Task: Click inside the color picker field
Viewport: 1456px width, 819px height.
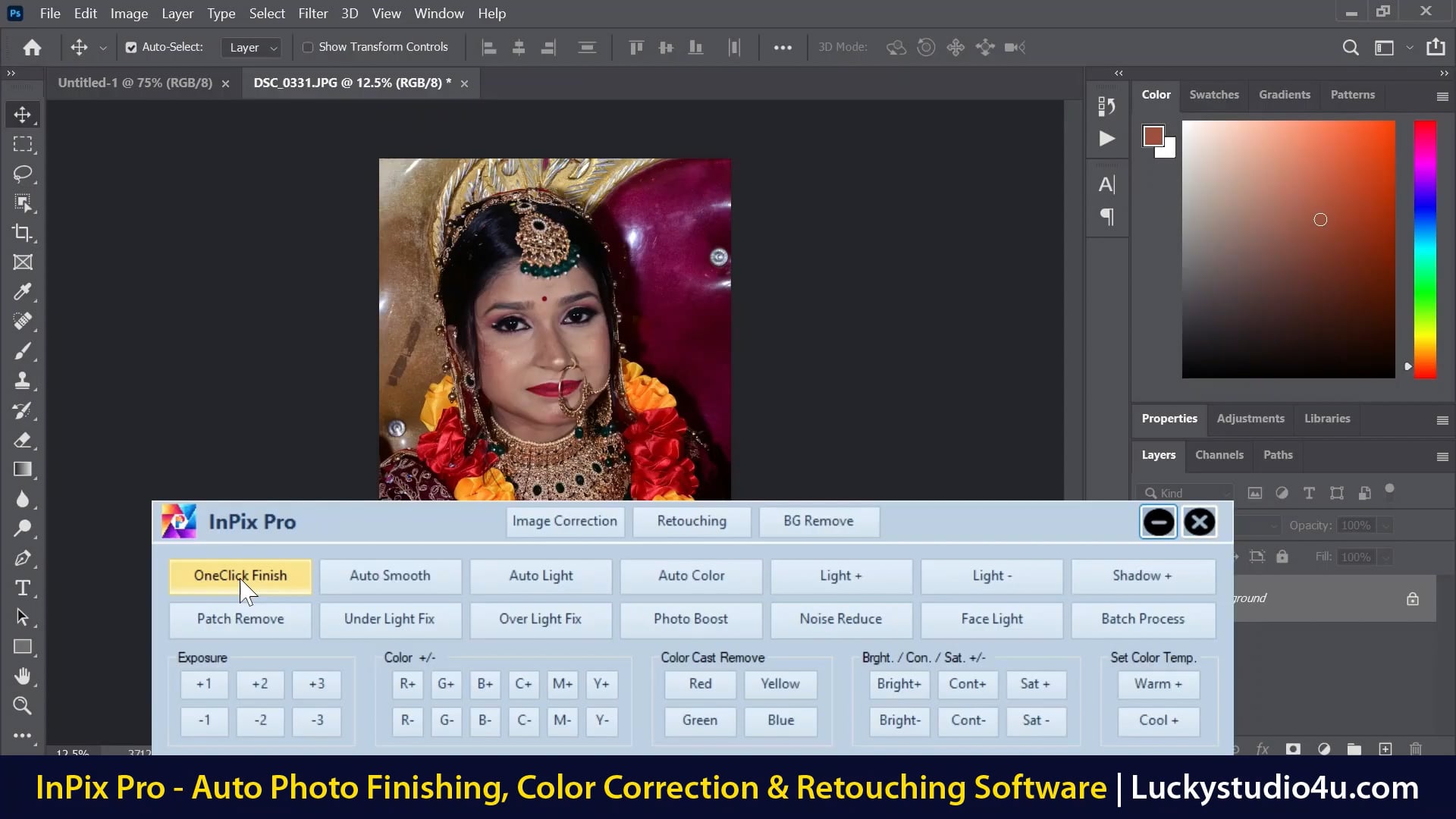Action: coord(1288,249)
